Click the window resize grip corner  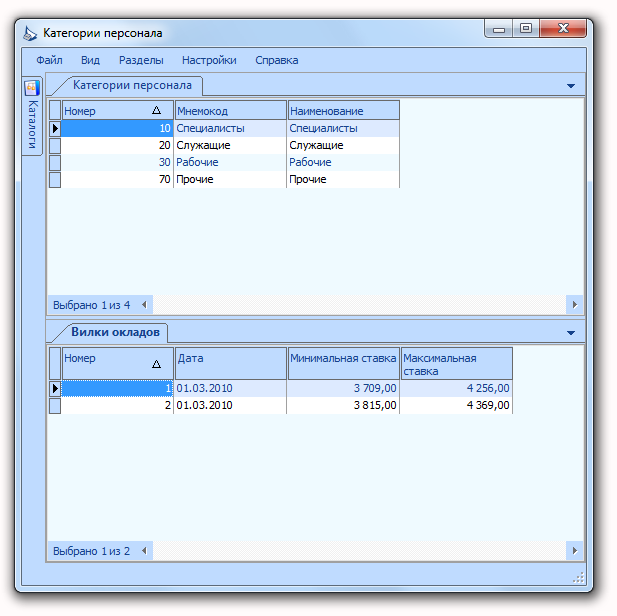click(578, 577)
